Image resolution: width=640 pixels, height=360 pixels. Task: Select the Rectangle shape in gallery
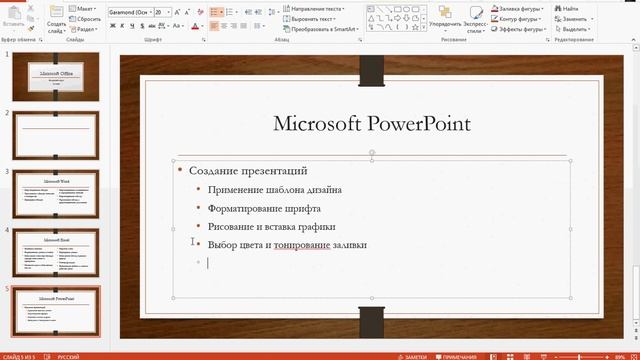click(397, 9)
